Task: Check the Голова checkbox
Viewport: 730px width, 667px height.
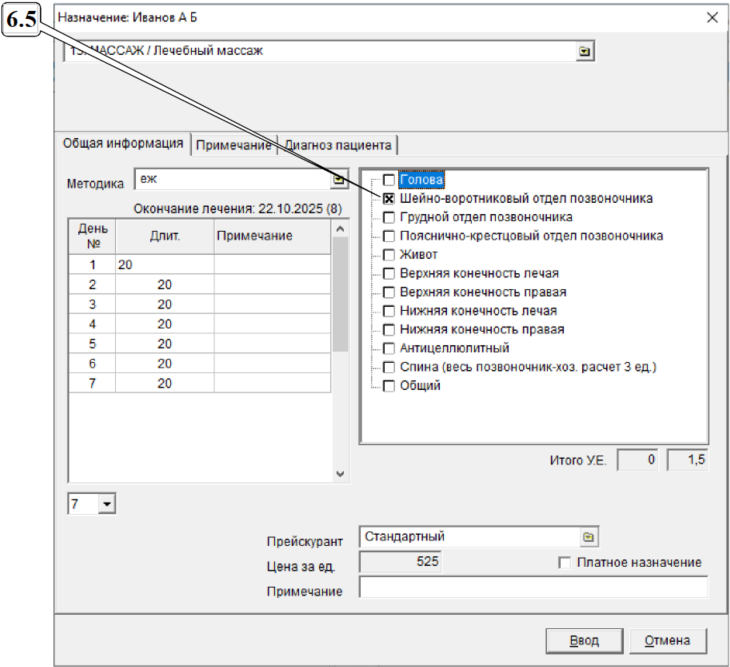Action: coord(389,181)
